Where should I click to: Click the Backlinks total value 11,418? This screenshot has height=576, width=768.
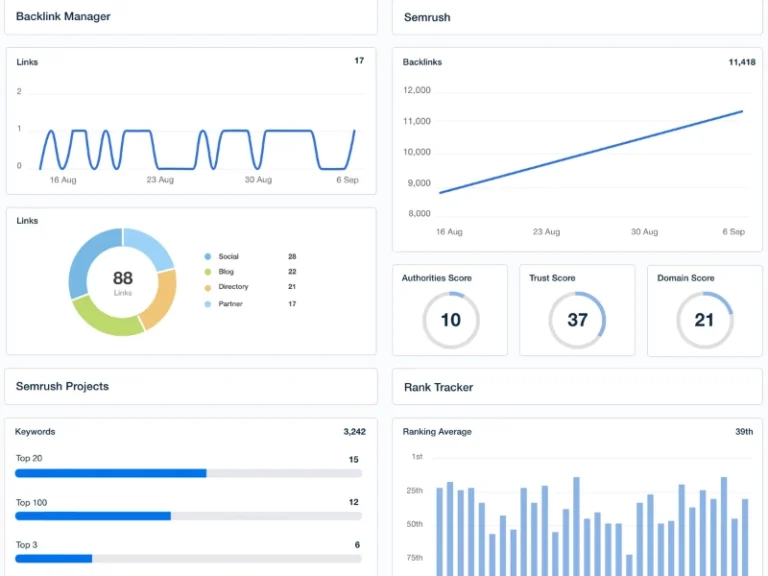click(741, 62)
